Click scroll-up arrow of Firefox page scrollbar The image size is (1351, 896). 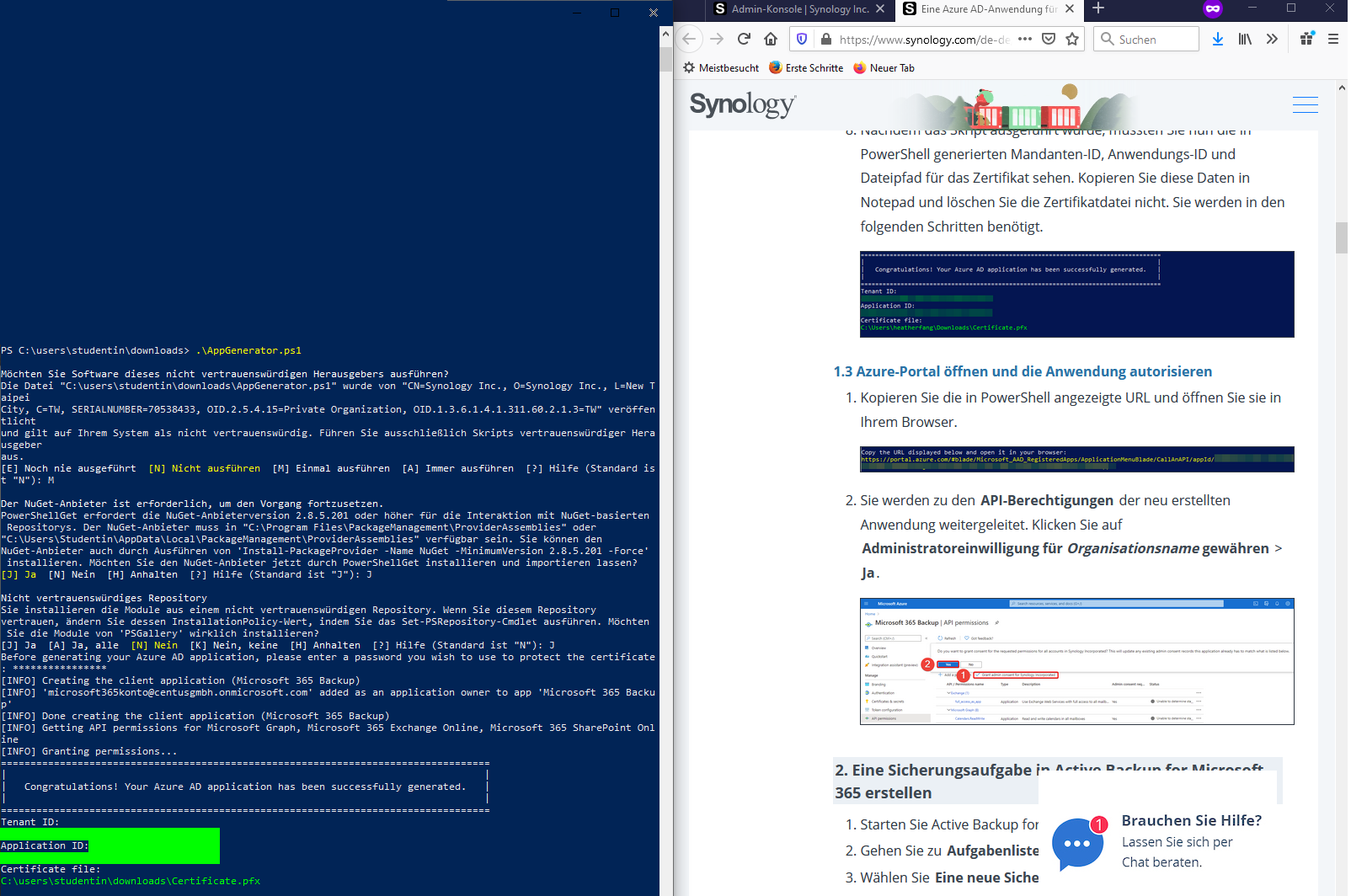pos(1341,88)
